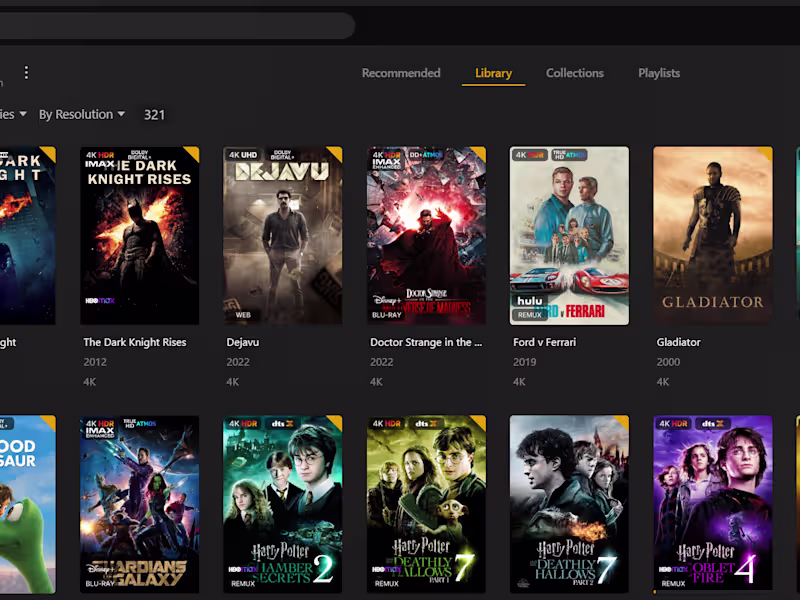Select the Library tab
The height and width of the screenshot is (600, 800).
(493, 73)
